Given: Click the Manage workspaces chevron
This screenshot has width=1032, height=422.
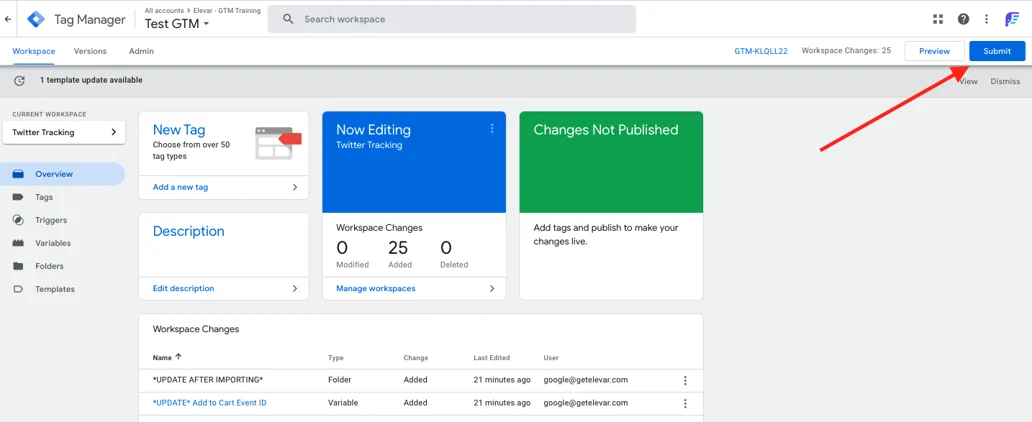Looking at the screenshot, I should [492, 288].
